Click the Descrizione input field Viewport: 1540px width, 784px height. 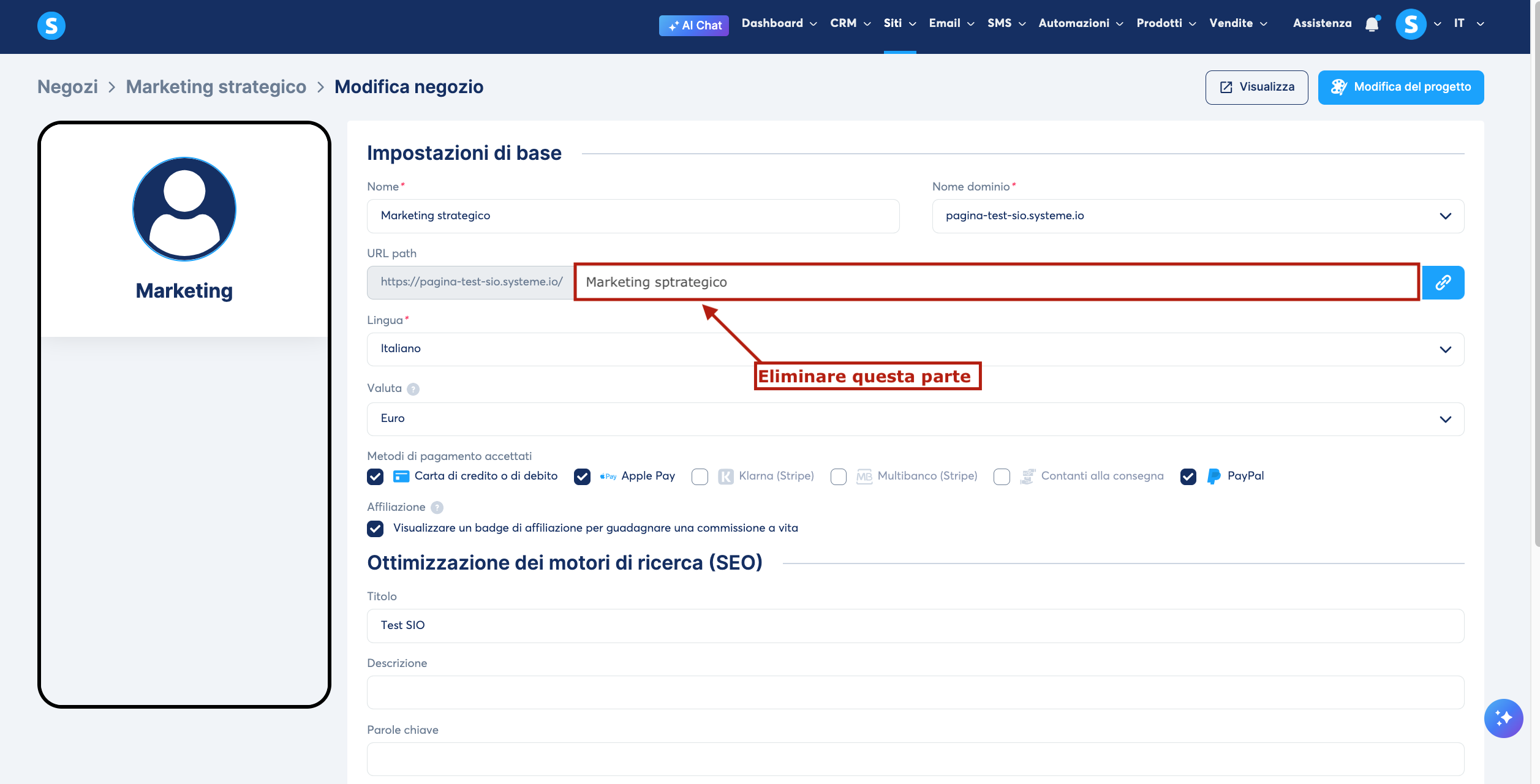(916, 693)
